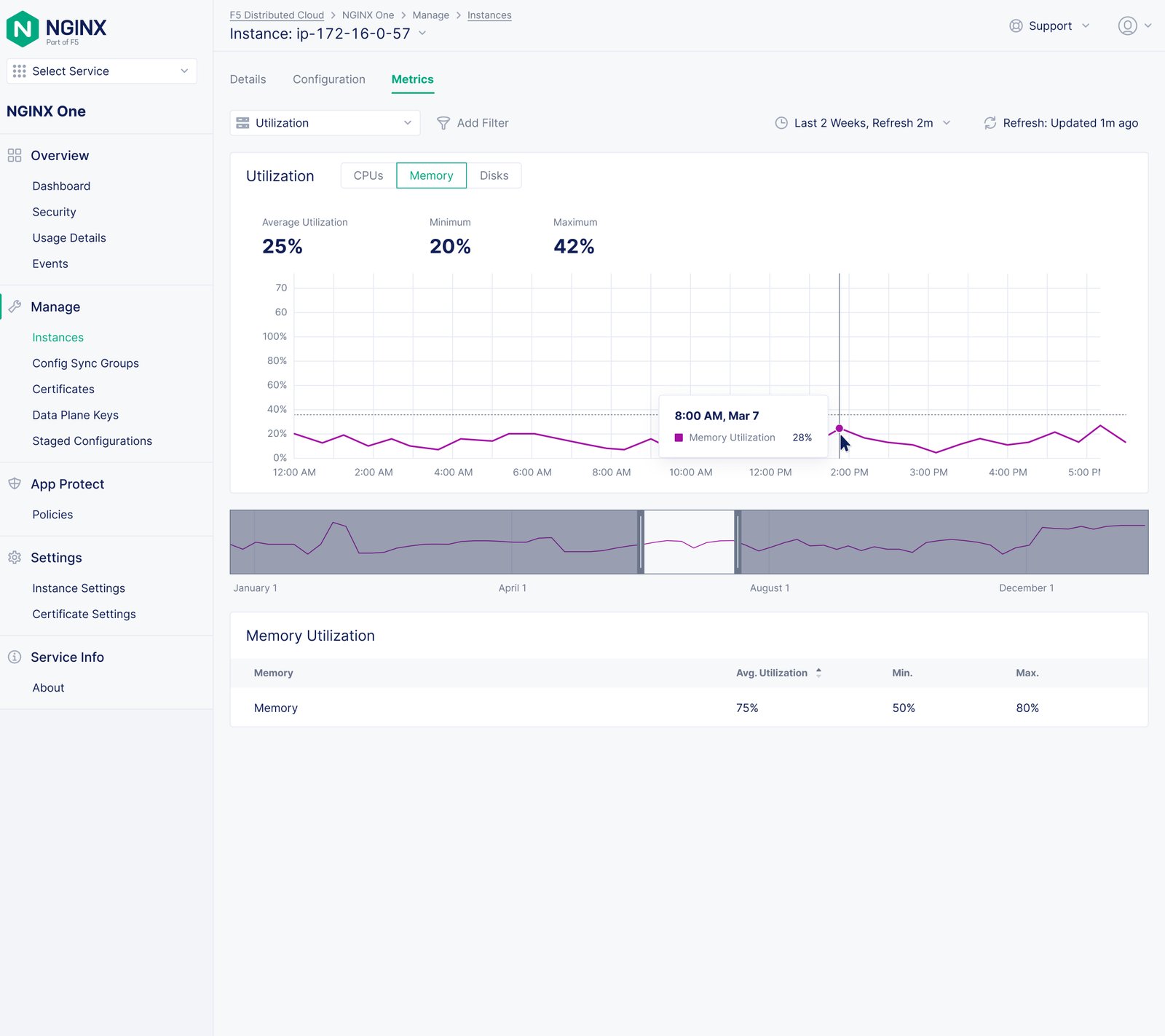This screenshot has width=1165, height=1036.
Task: Click the F5 Distributed Cloud breadcrumb link
Action: point(277,15)
